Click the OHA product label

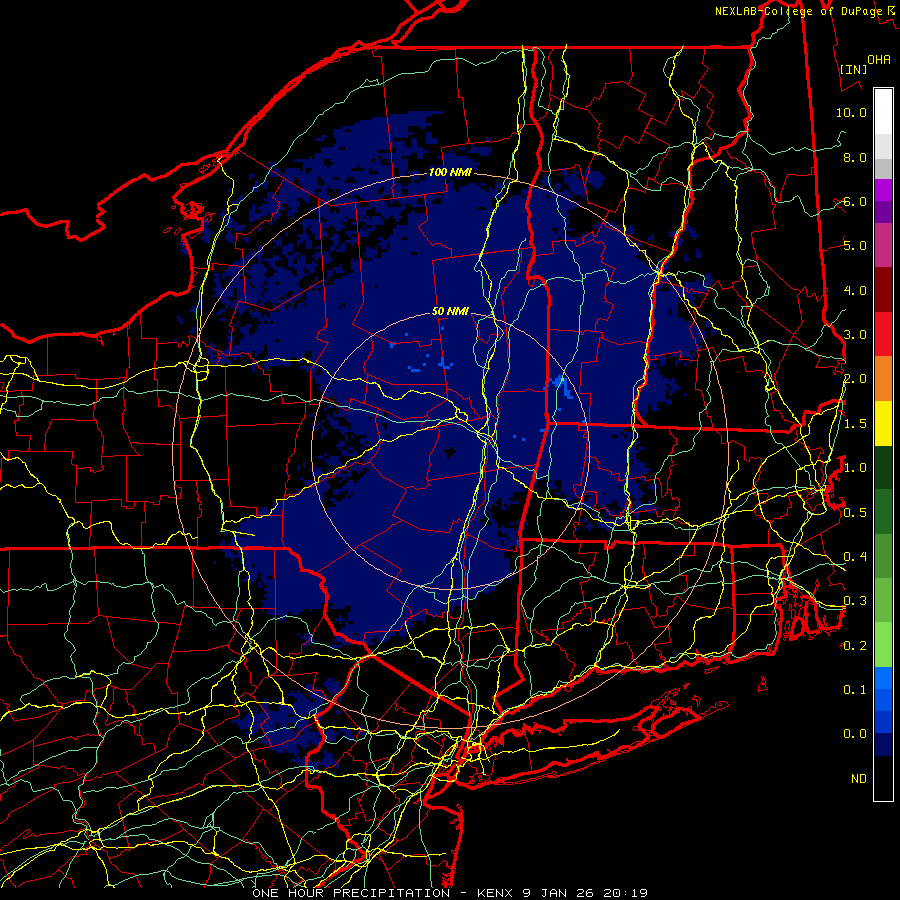(x=879, y=60)
